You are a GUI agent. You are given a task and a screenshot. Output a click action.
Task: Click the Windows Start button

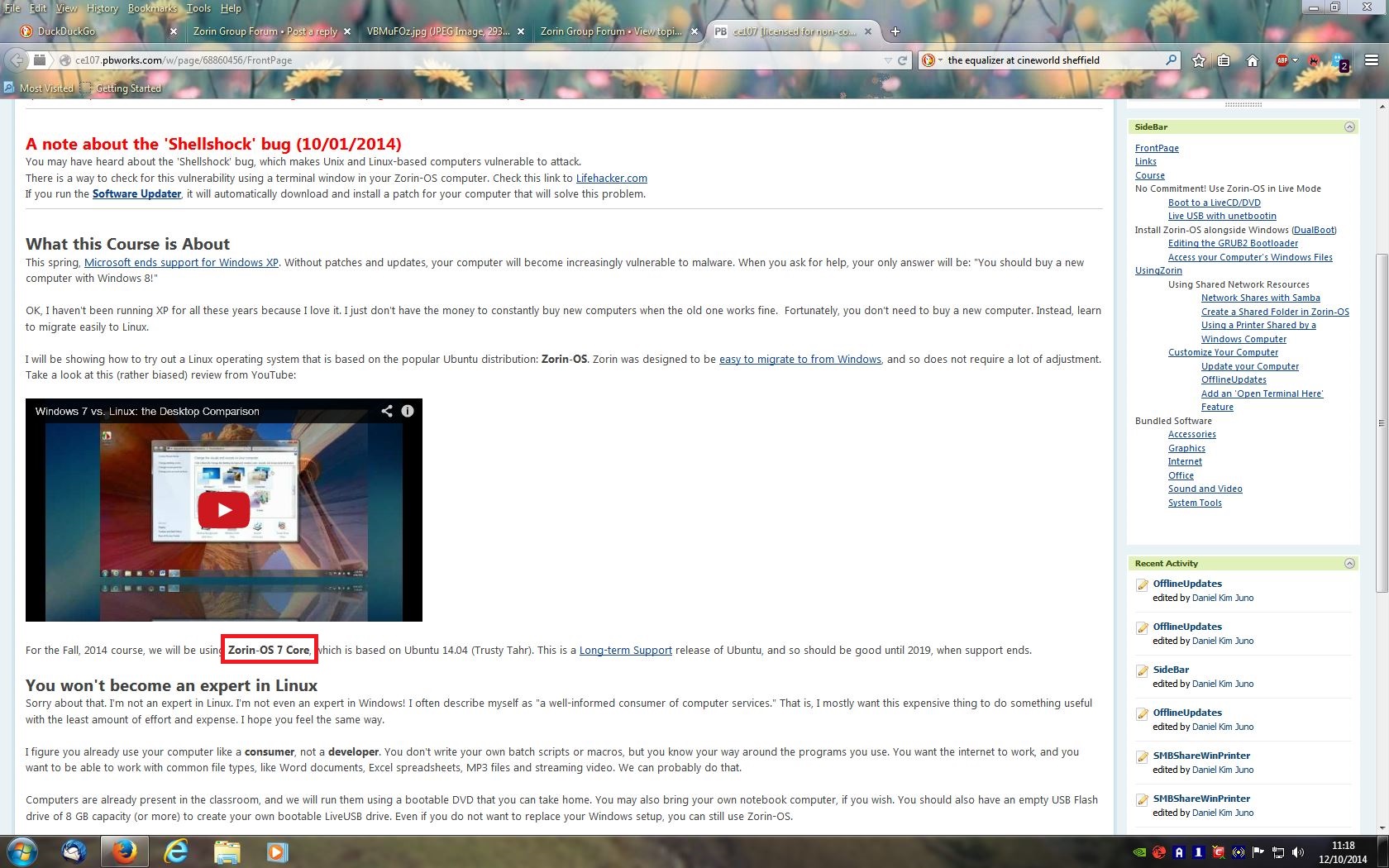(22, 851)
